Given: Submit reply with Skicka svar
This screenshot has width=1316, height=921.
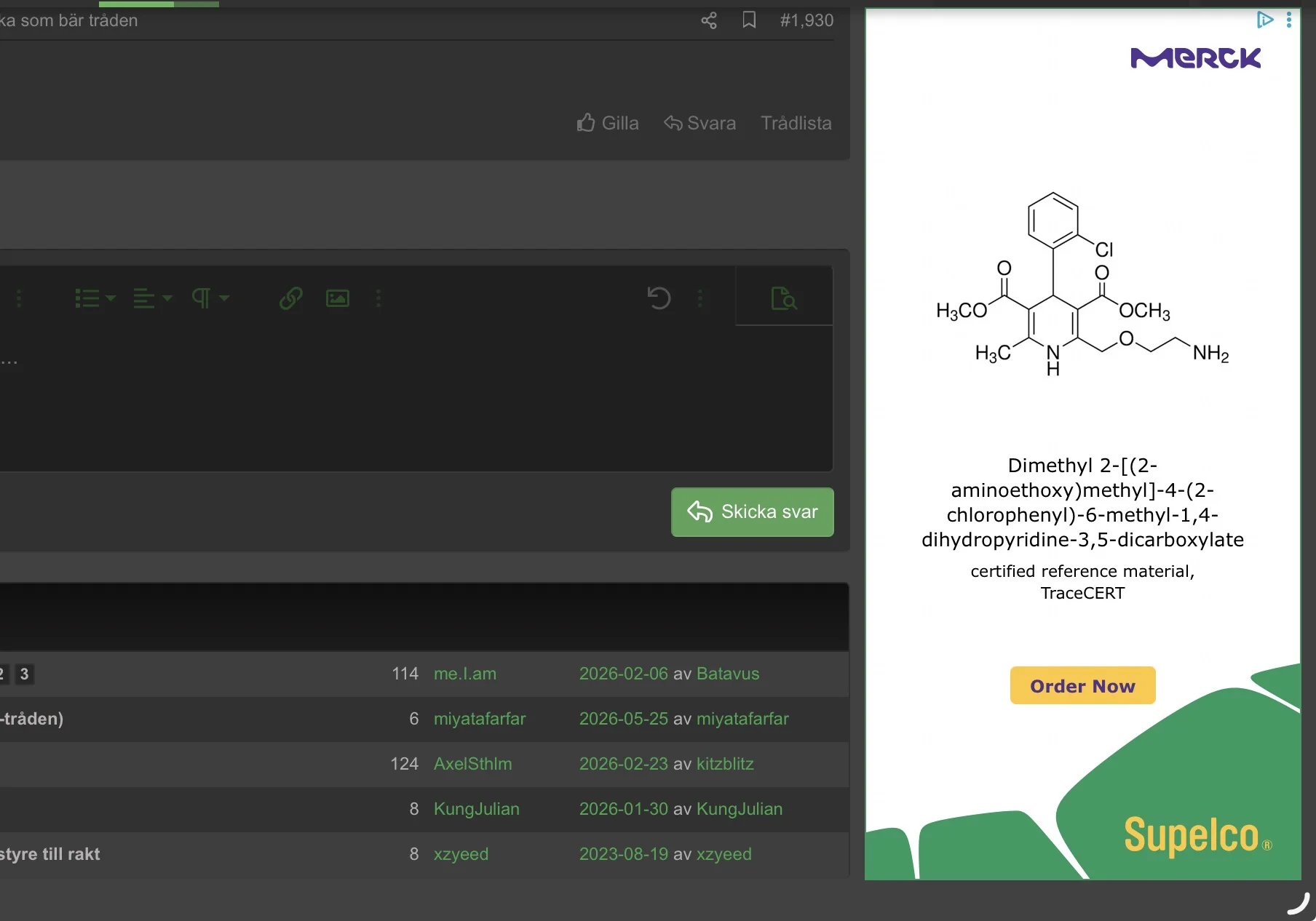Looking at the screenshot, I should 753,512.
